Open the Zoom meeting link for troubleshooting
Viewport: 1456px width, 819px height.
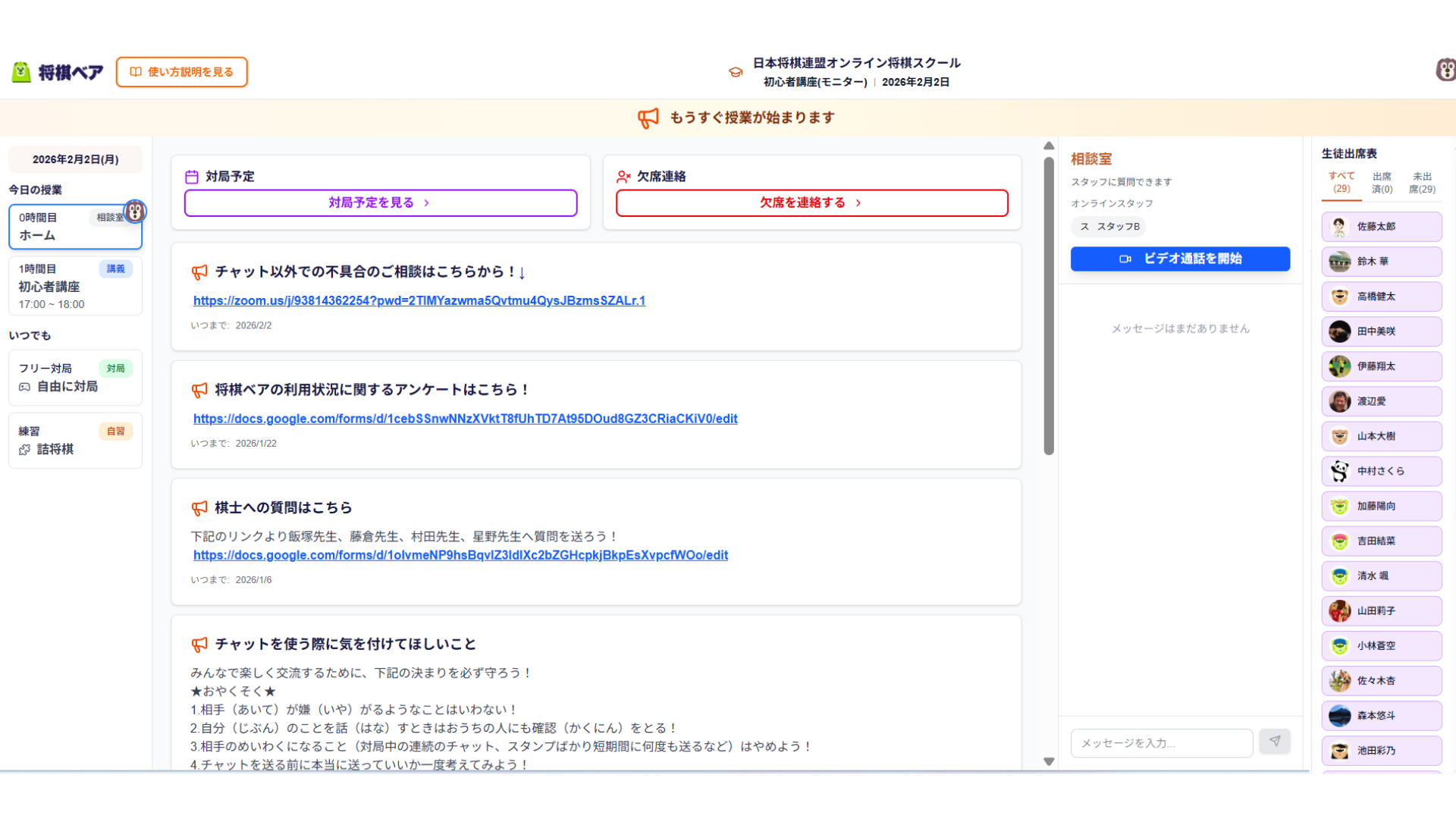coord(419,300)
